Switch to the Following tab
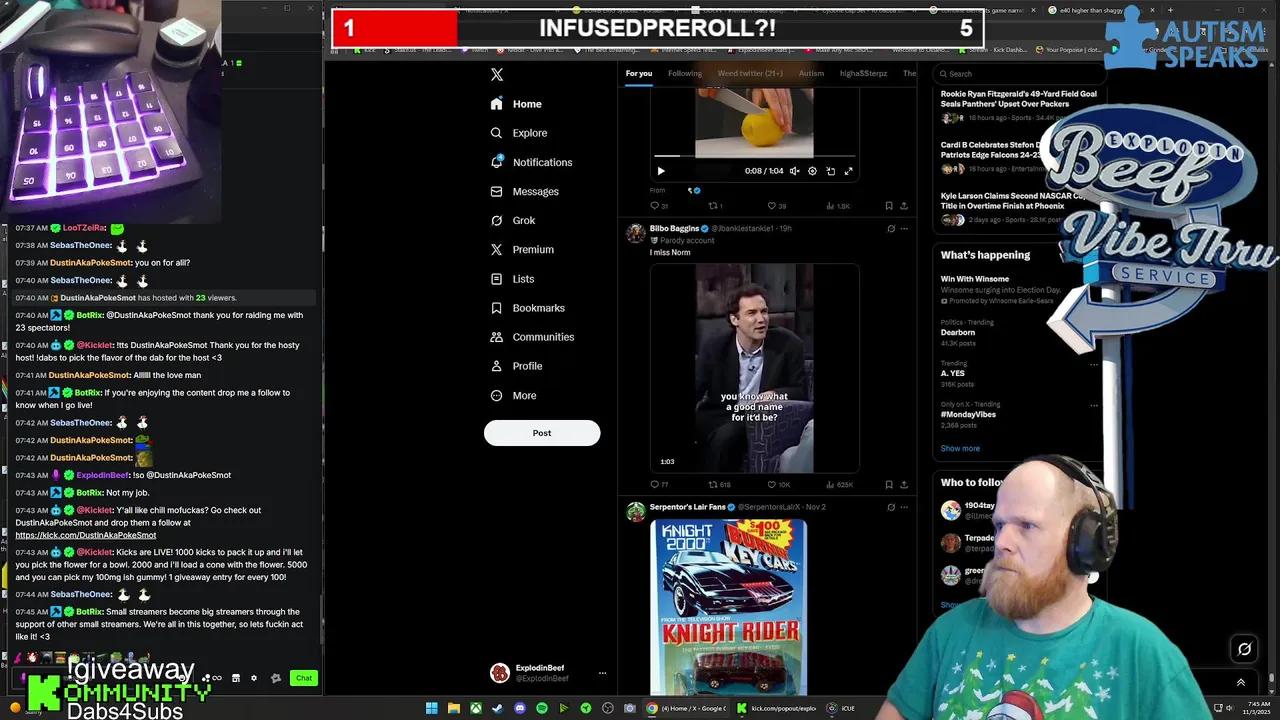This screenshot has width=1280, height=720. click(x=685, y=73)
